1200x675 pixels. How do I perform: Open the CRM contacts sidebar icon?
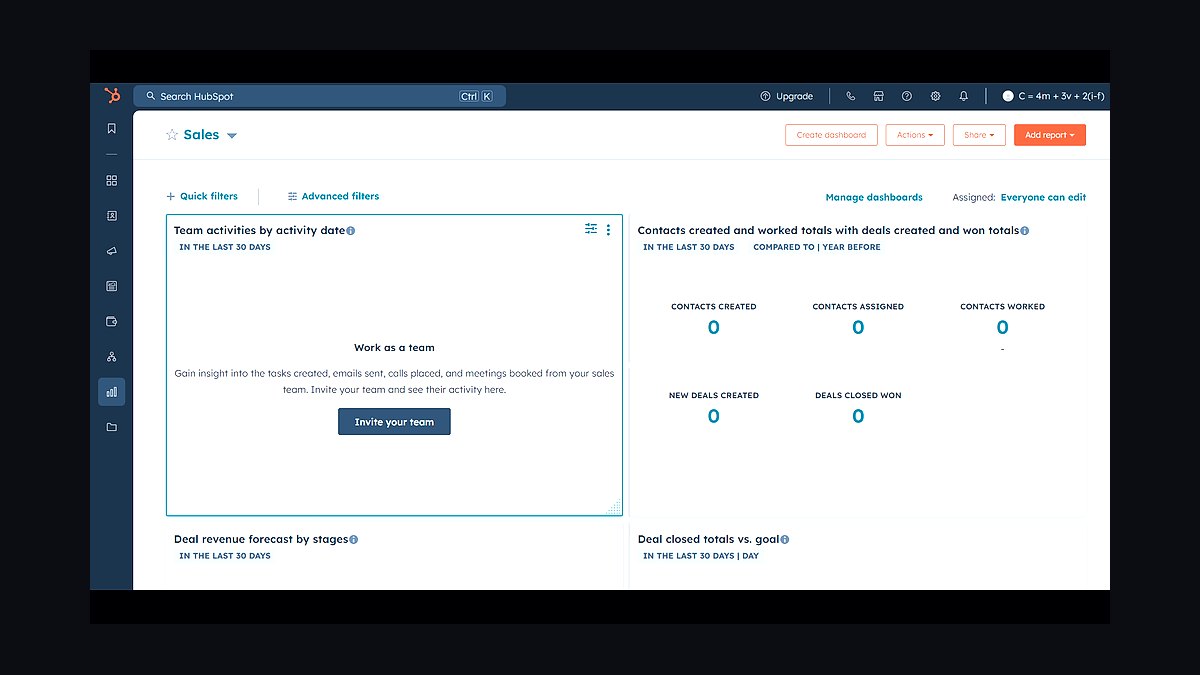tap(112, 216)
